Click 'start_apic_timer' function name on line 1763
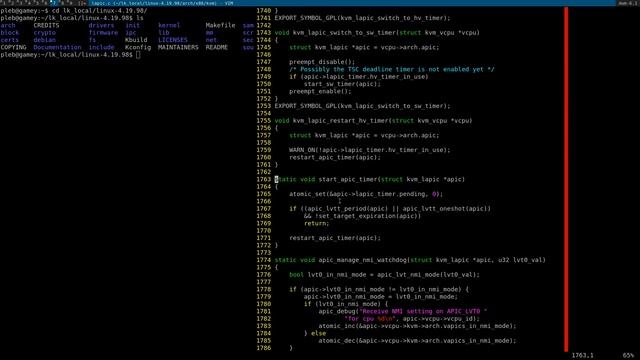 tap(347, 180)
